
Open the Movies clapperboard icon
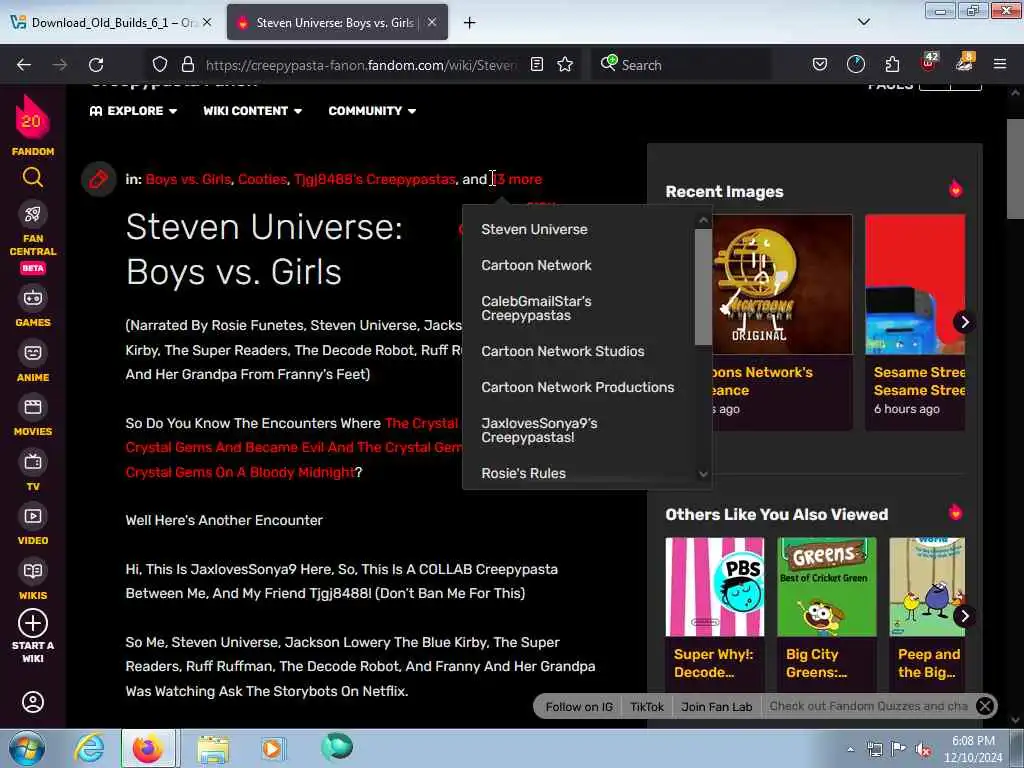coord(33,408)
